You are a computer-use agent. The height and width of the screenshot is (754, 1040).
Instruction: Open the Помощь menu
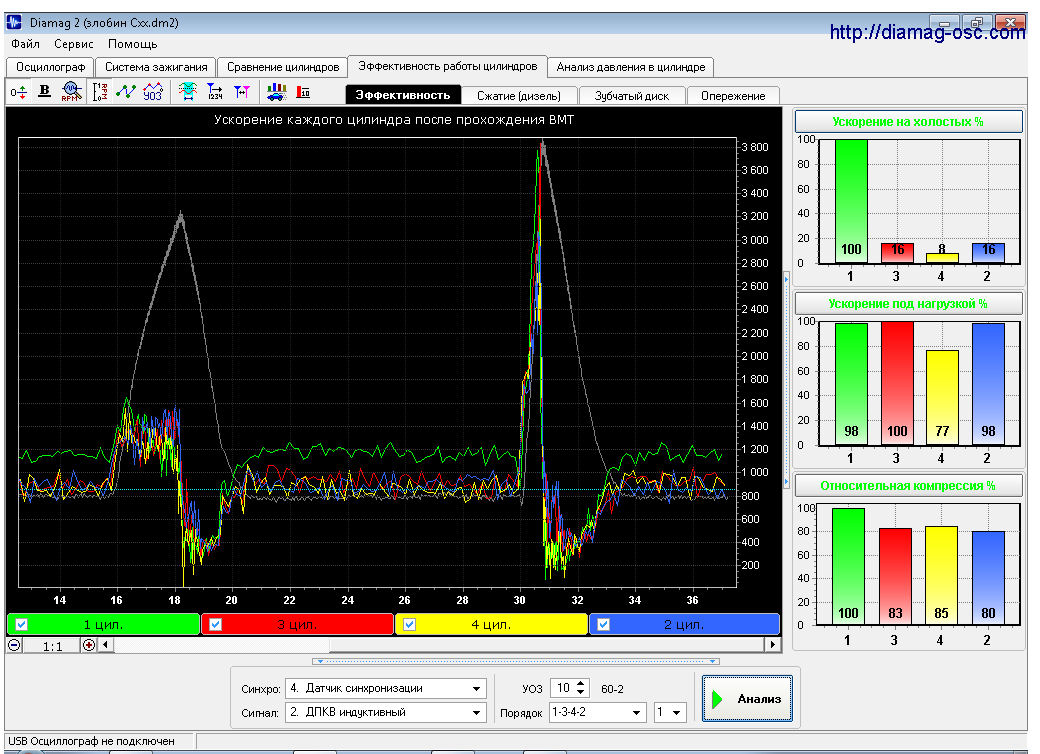pos(133,44)
